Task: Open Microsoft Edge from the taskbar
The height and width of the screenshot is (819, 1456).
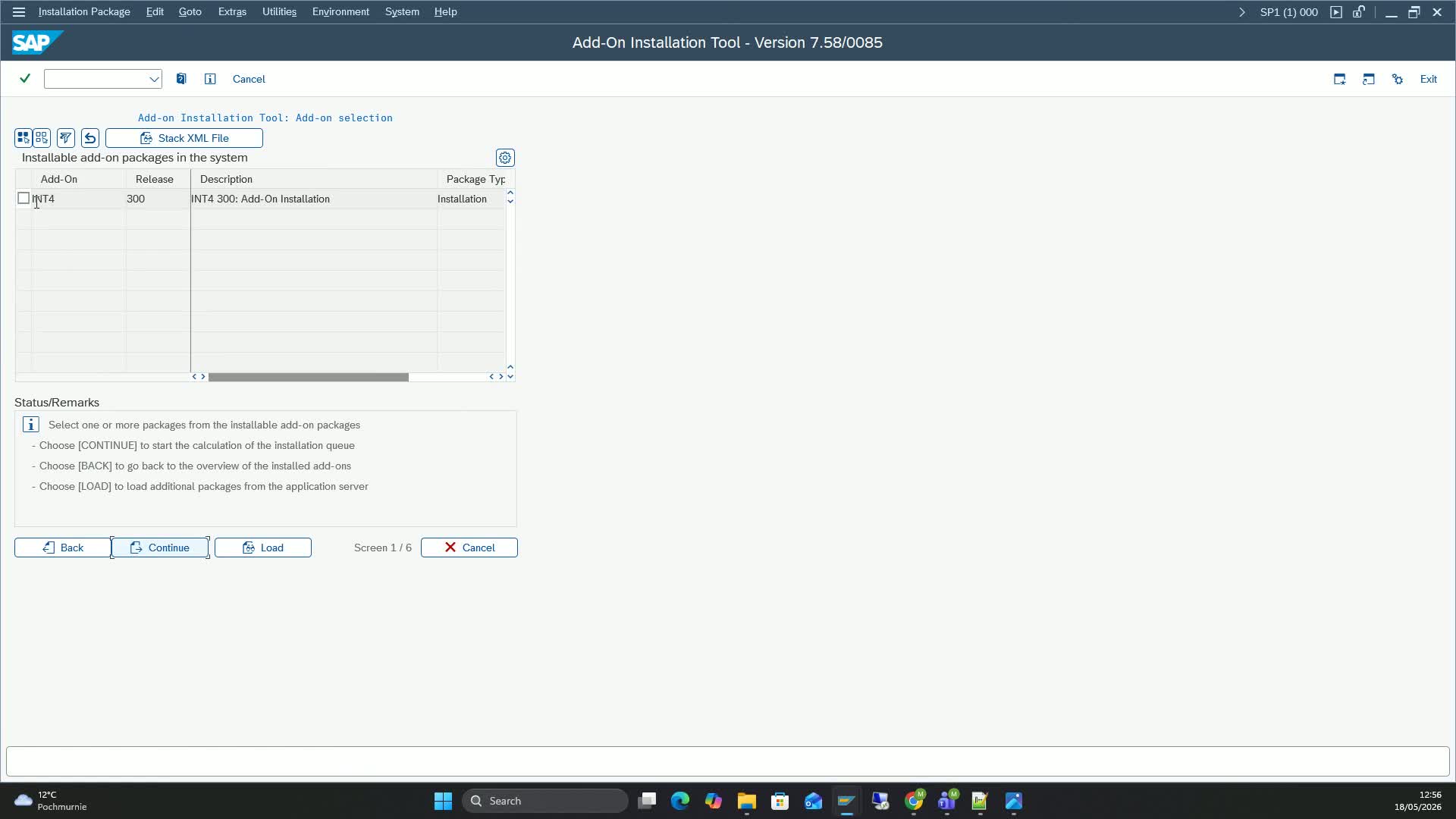Action: 680,801
